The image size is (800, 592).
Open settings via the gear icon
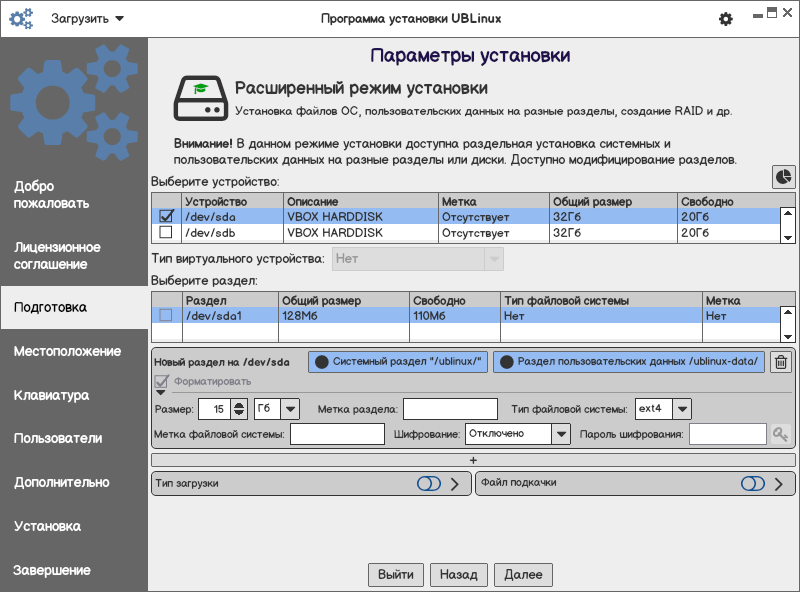point(726,19)
